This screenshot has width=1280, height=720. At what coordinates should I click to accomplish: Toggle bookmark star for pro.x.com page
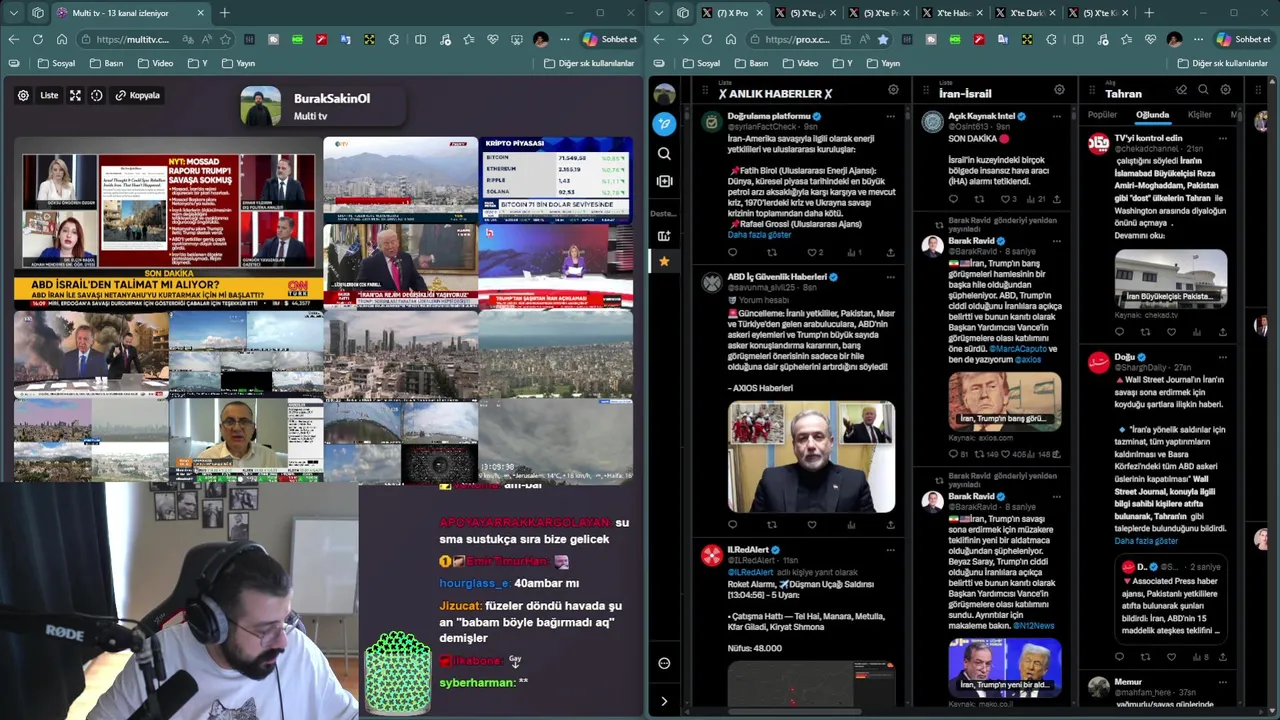883,39
